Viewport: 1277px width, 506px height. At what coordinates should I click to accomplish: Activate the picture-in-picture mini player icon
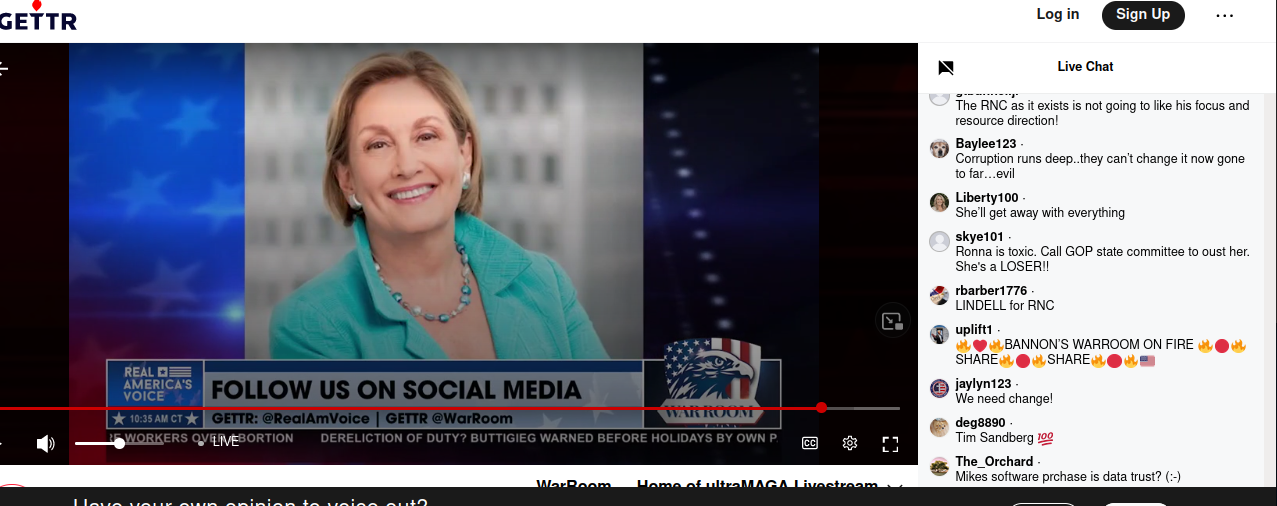[x=891, y=321]
